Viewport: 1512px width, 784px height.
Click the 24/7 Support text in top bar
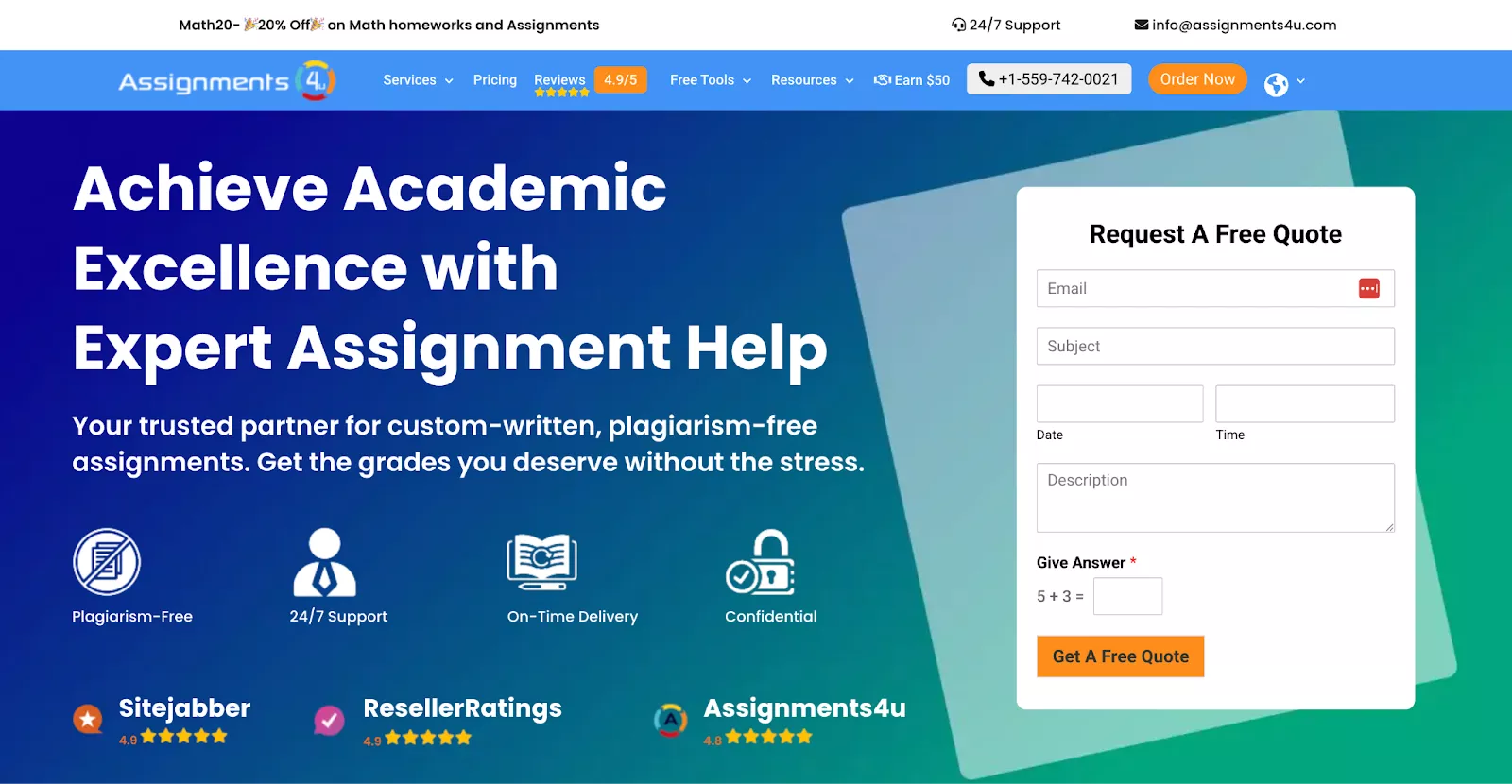[x=1015, y=25]
